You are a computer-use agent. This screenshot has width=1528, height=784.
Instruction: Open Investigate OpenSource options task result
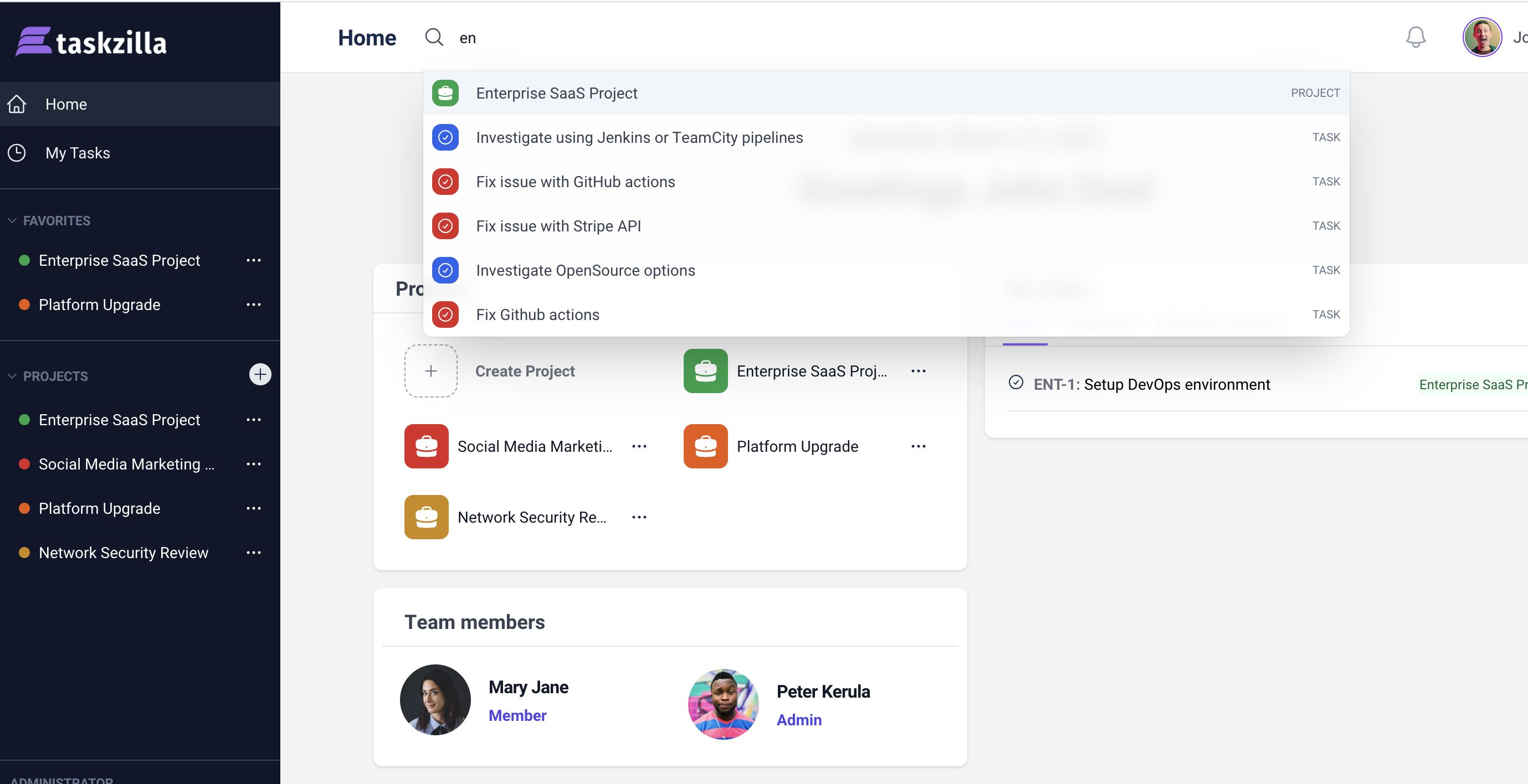(585, 270)
